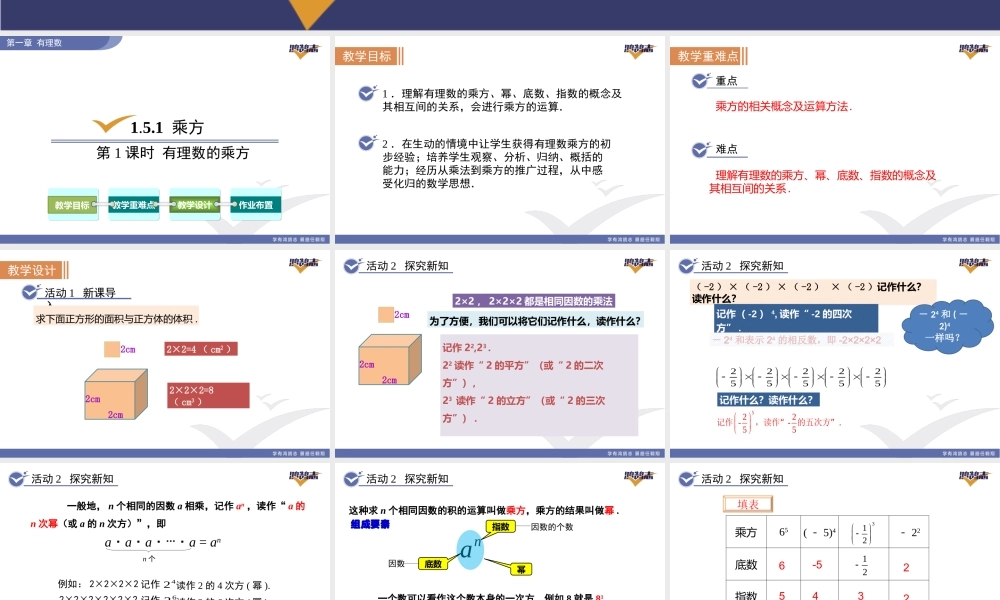The width and height of the screenshot is (1000, 600).
Task: Click the checkmark next to objective 1 理解有理数的乘方
Action: tap(368, 93)
